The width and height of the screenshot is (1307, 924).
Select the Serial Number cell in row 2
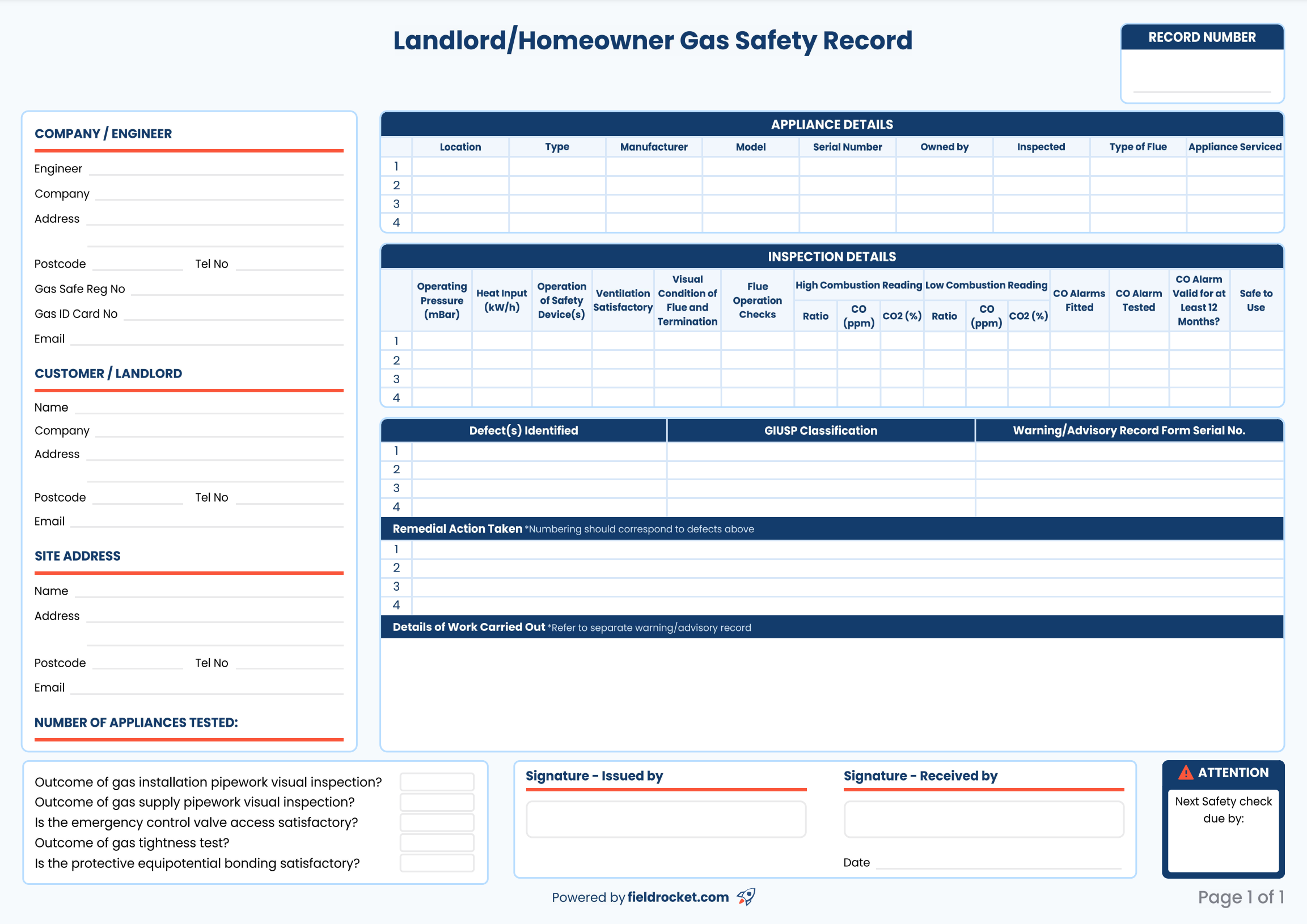click(x=848, y=185)
